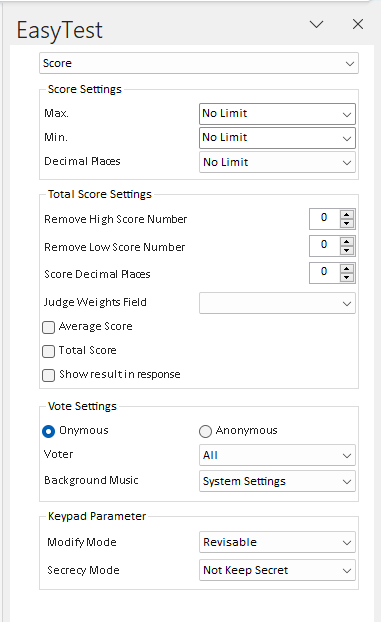381x622 pixels.
Task: Open the Max. score limit dropdown
Action: point(277,114)
